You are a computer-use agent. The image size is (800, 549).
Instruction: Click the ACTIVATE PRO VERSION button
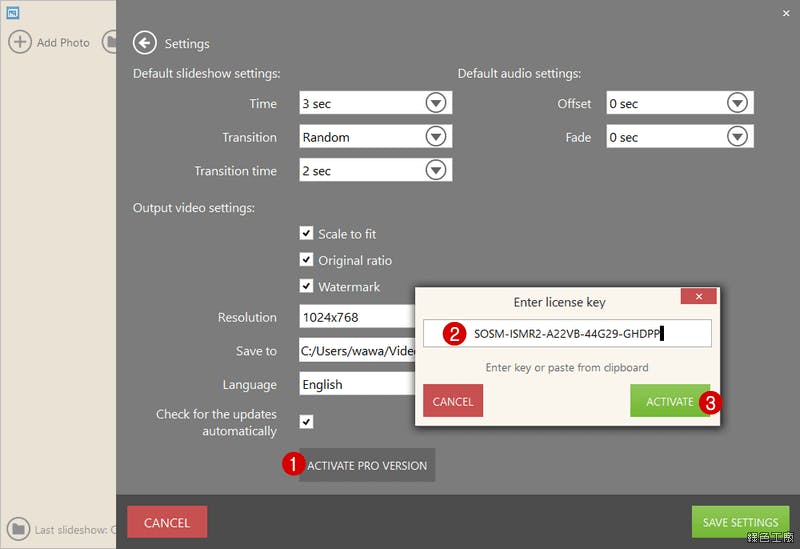coord(367,465)
